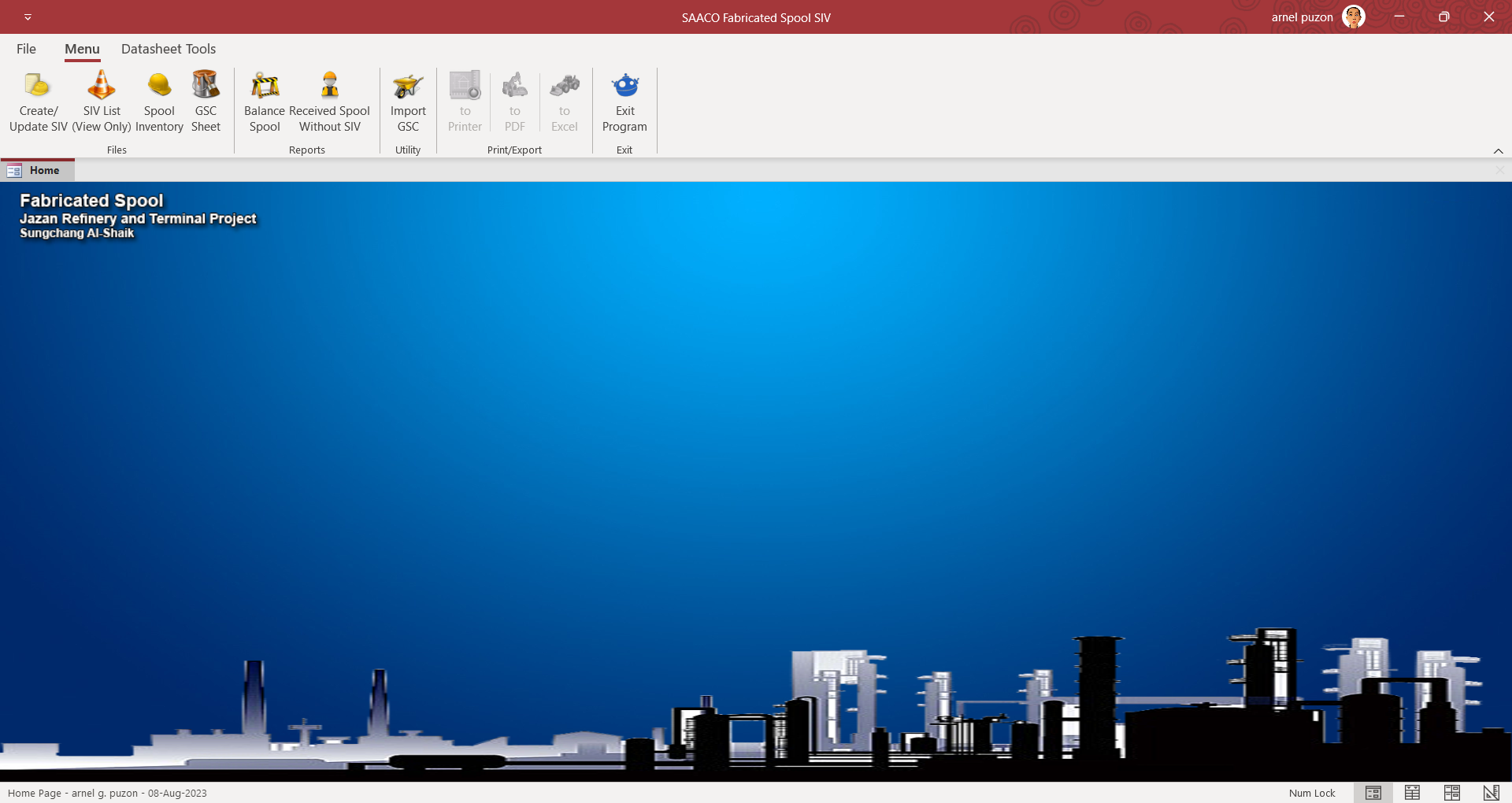Export to PDF button
The height and width of the screenshot is (803, 1512).
[x=514, y=102]
